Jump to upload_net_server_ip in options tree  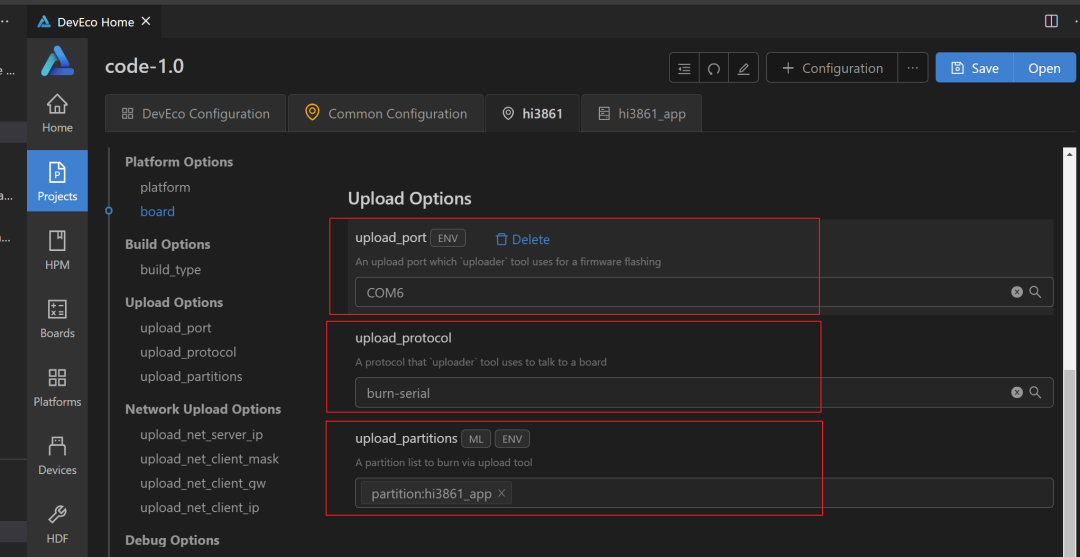pos(201,435)
